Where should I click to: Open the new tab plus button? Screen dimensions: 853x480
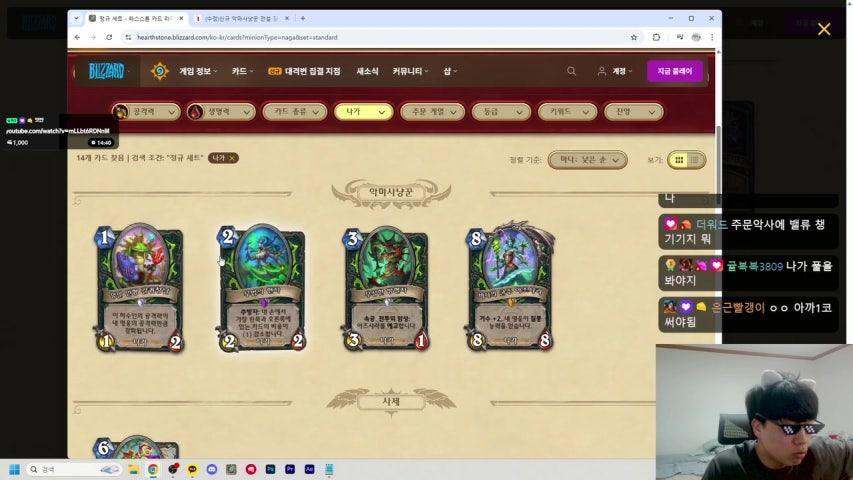click(302, 19)
